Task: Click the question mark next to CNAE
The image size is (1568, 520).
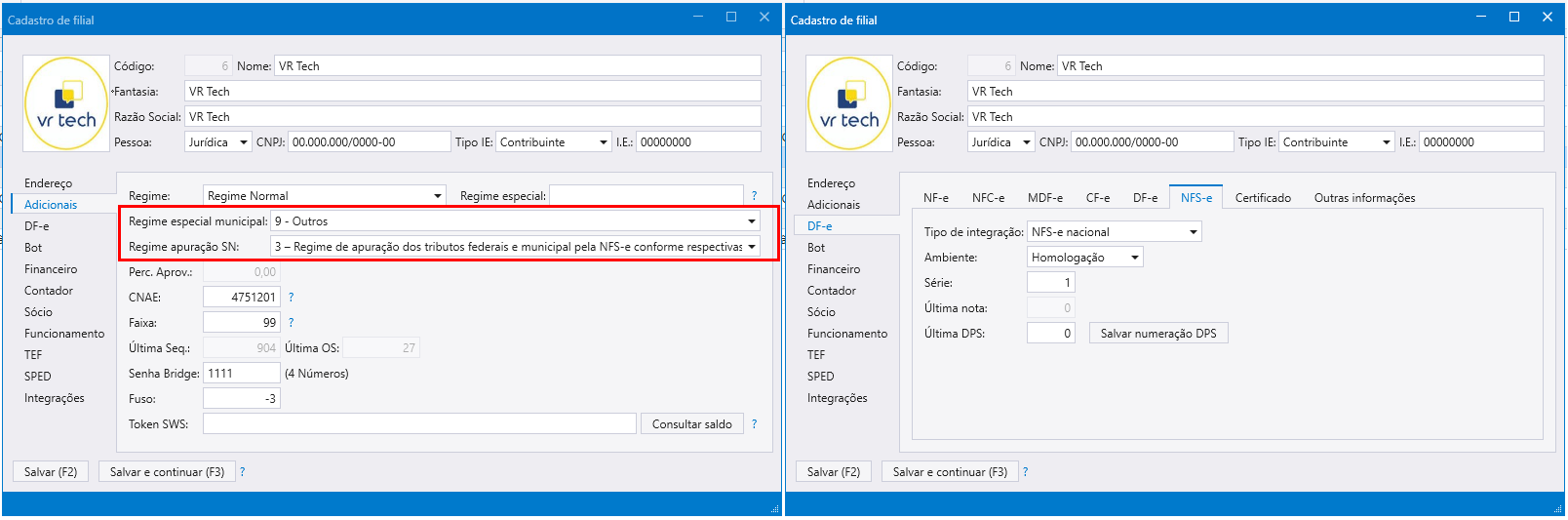Action: [x=291, y=298]
